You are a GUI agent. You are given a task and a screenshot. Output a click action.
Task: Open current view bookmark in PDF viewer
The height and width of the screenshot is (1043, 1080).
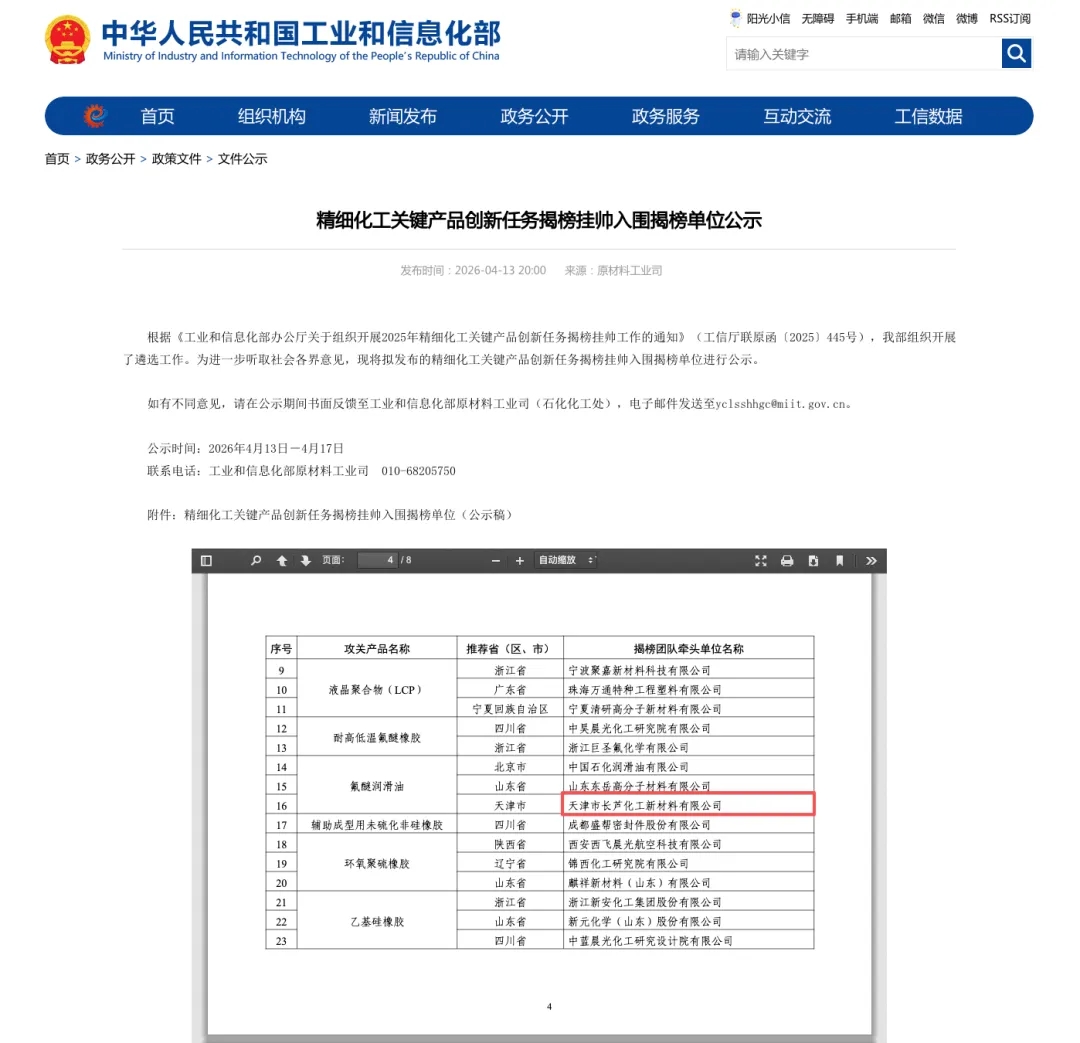tap(839, 560)
